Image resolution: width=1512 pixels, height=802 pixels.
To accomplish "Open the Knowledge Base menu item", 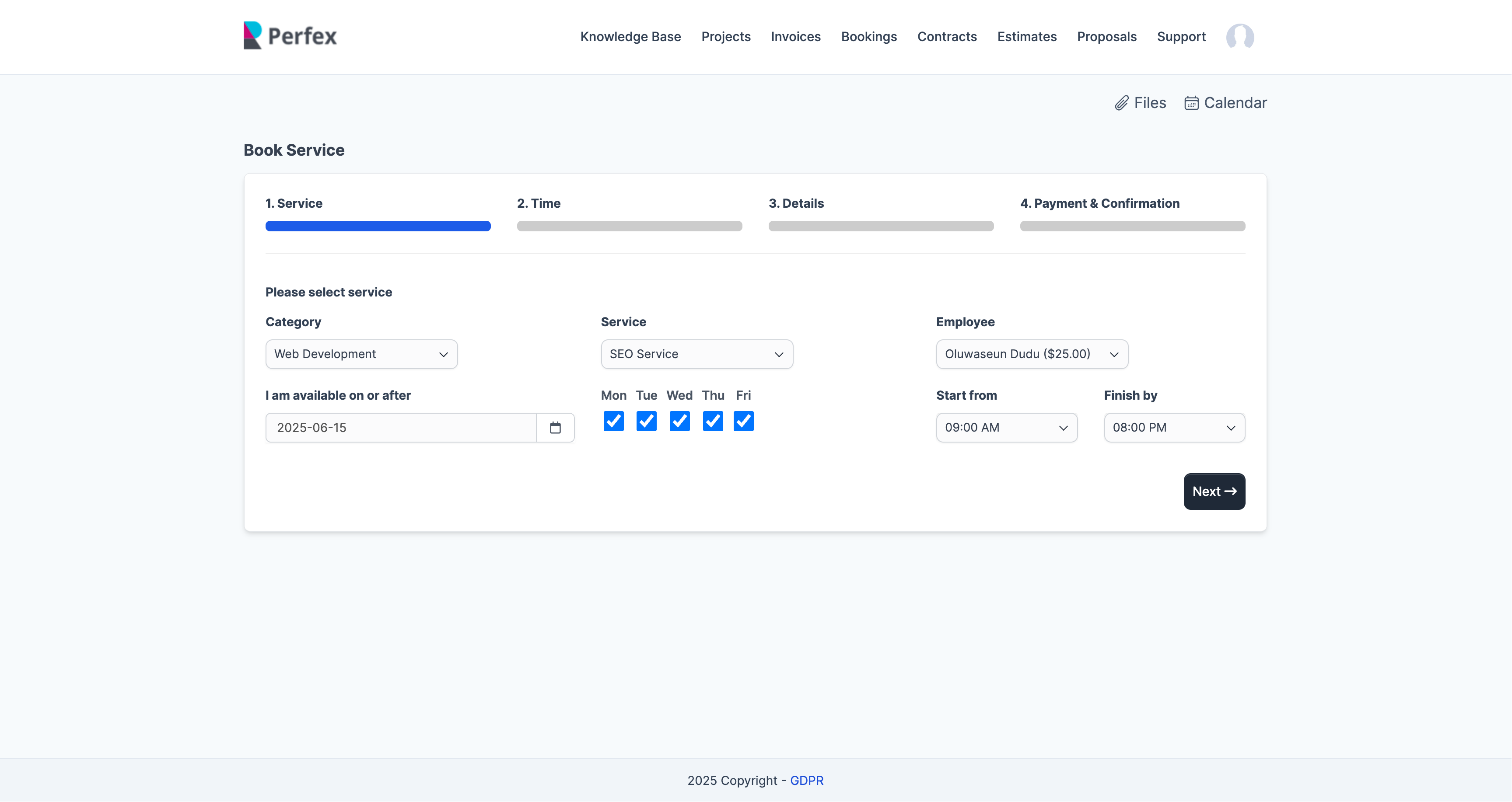I will point(630,36).
